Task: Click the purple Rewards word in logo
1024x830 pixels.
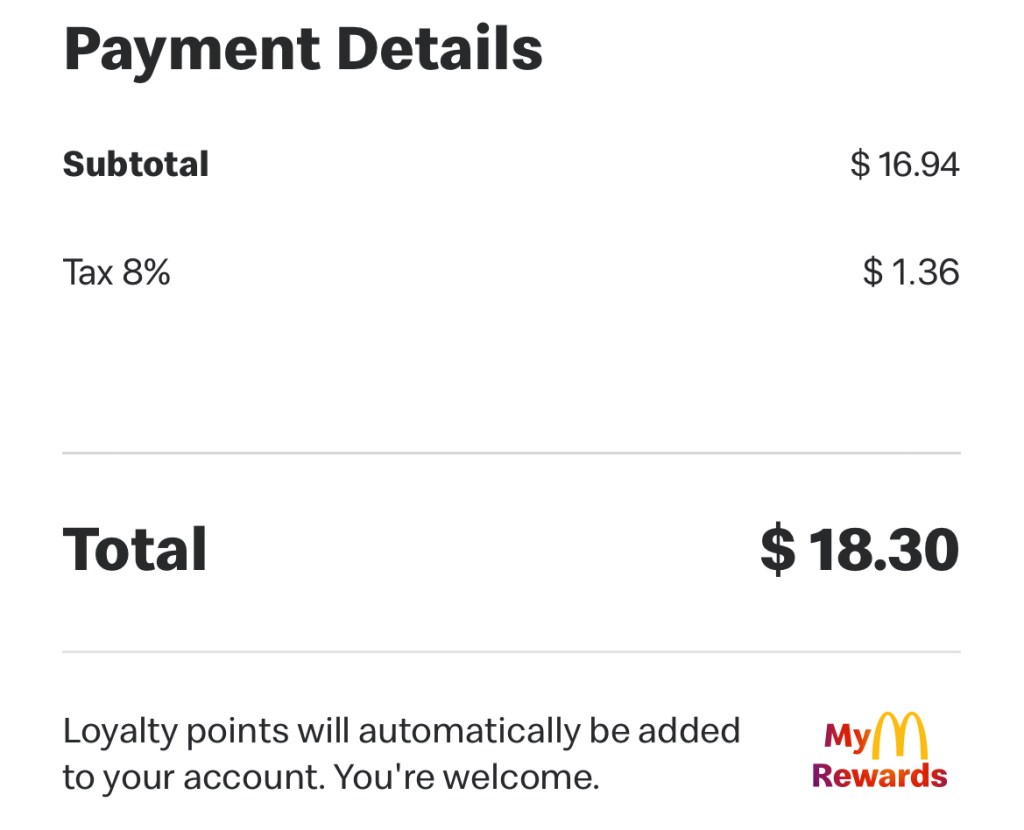Action: 879,776
